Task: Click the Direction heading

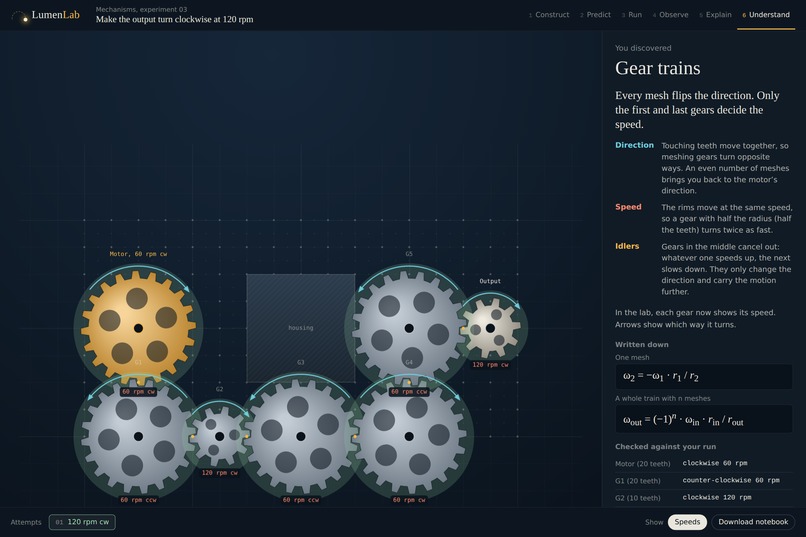Action: pos(634,145)
